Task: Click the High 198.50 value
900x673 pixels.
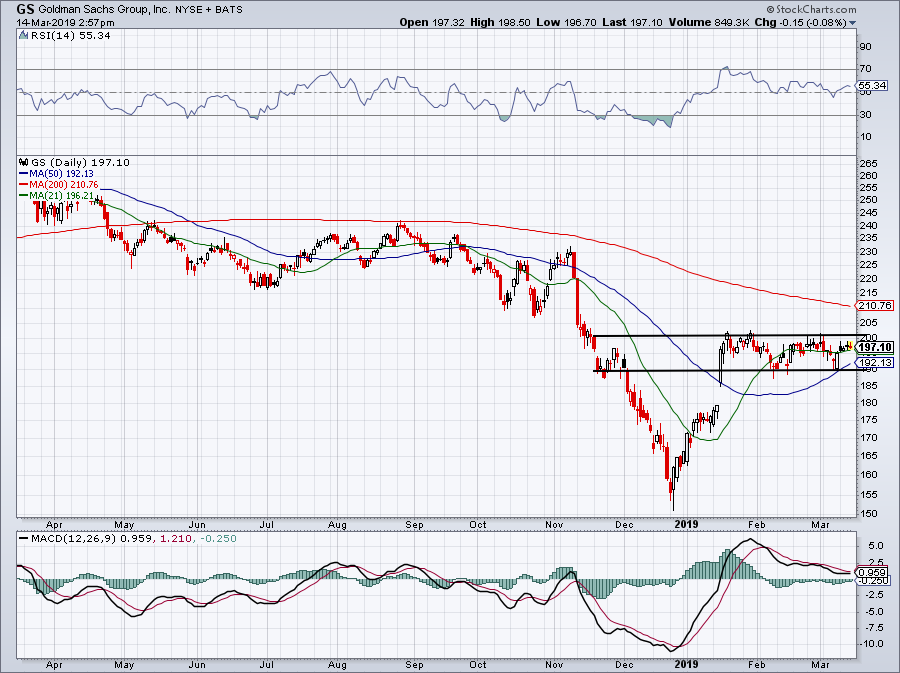Action: [500, 22]
